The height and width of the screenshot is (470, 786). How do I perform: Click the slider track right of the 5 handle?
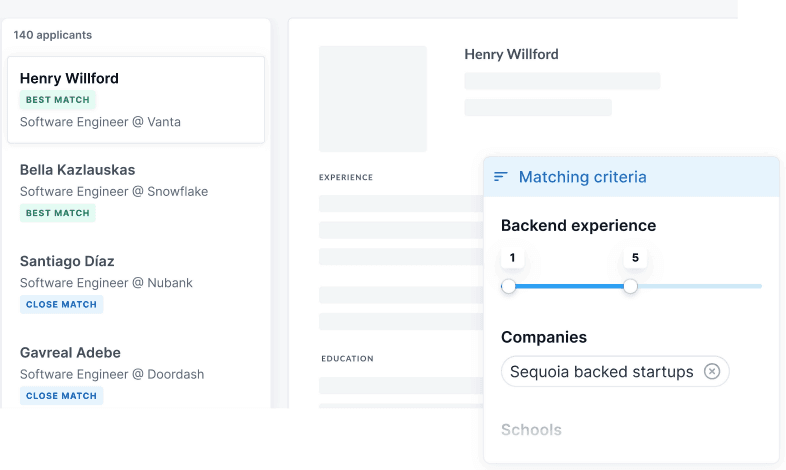pyautogui.click(x=700, y=286)
